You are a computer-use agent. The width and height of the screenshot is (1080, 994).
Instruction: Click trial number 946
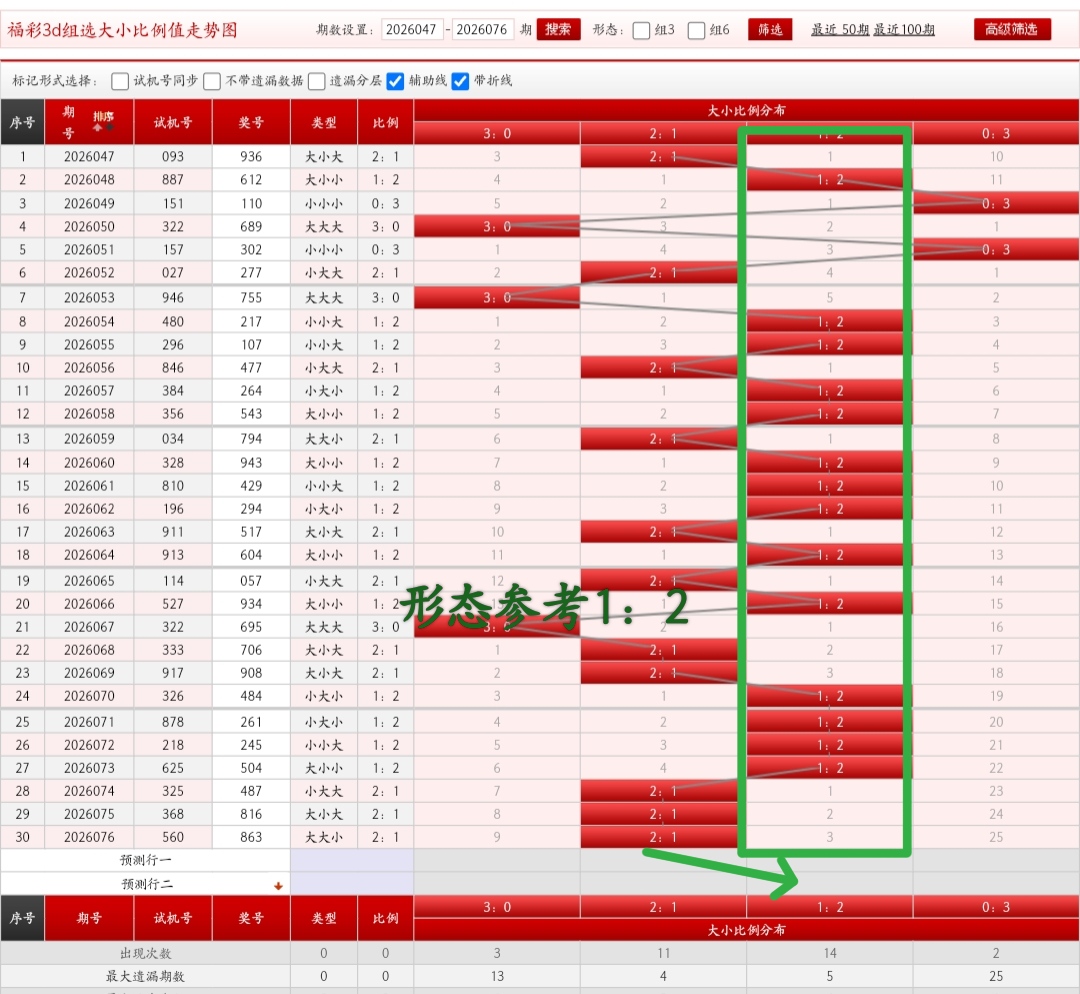click(x=173, y=298)
